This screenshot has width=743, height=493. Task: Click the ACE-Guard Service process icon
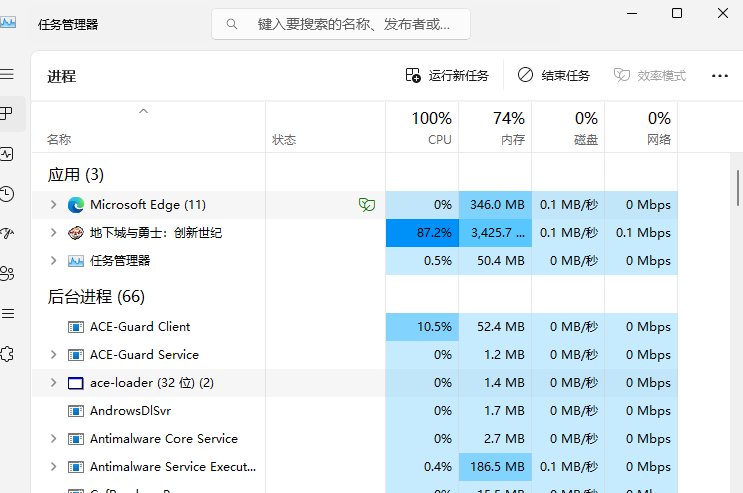76,355
